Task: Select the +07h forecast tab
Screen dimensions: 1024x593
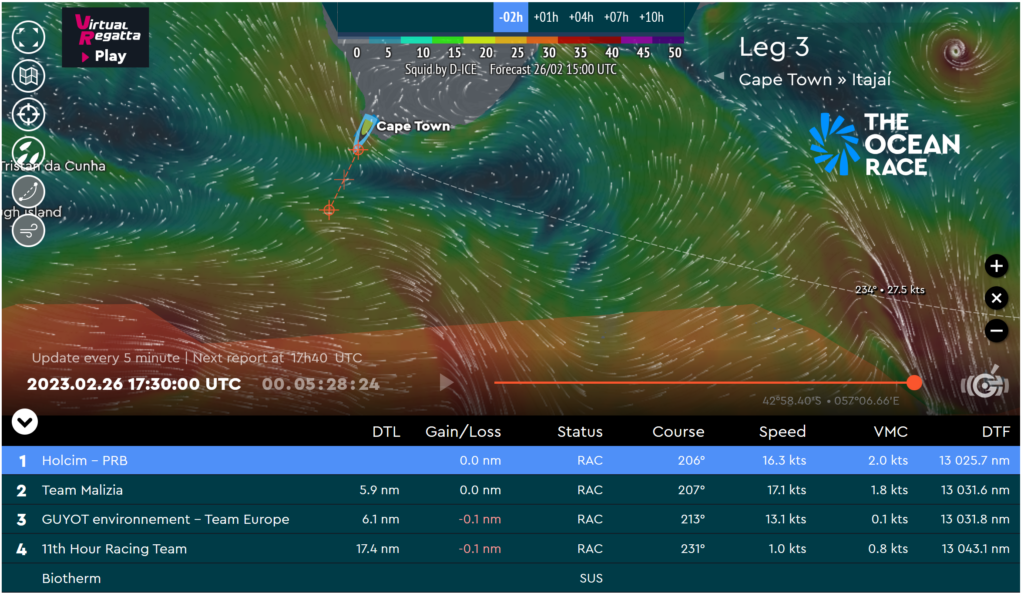Action: 616,17
